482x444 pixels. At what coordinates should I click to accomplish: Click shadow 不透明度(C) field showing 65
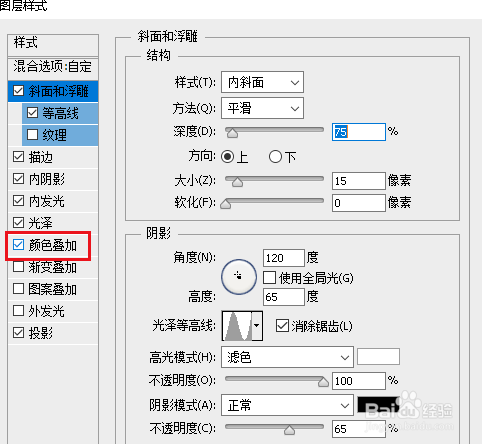coord(359,429)
